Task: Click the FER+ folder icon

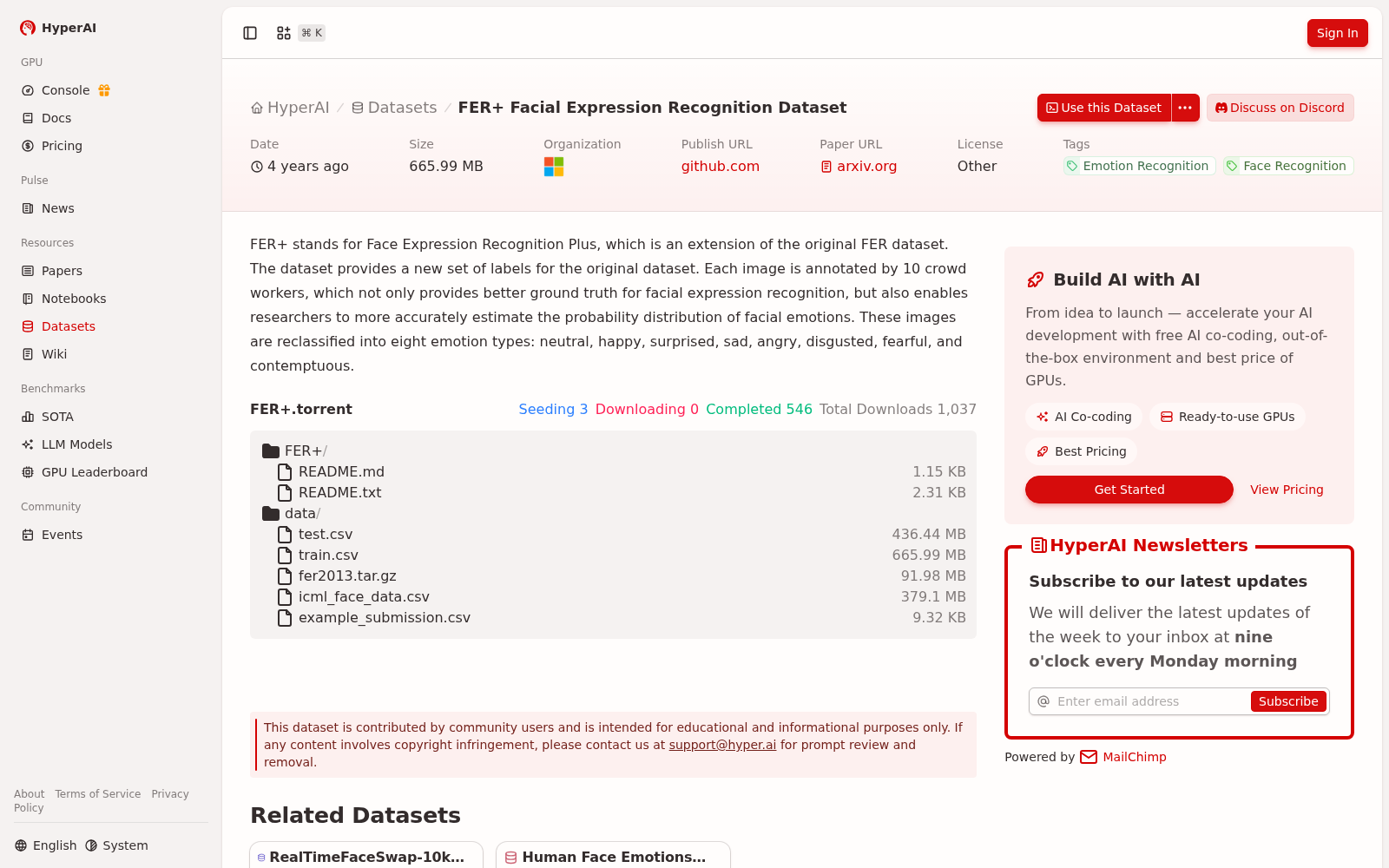Action: (x=271, y=451)
